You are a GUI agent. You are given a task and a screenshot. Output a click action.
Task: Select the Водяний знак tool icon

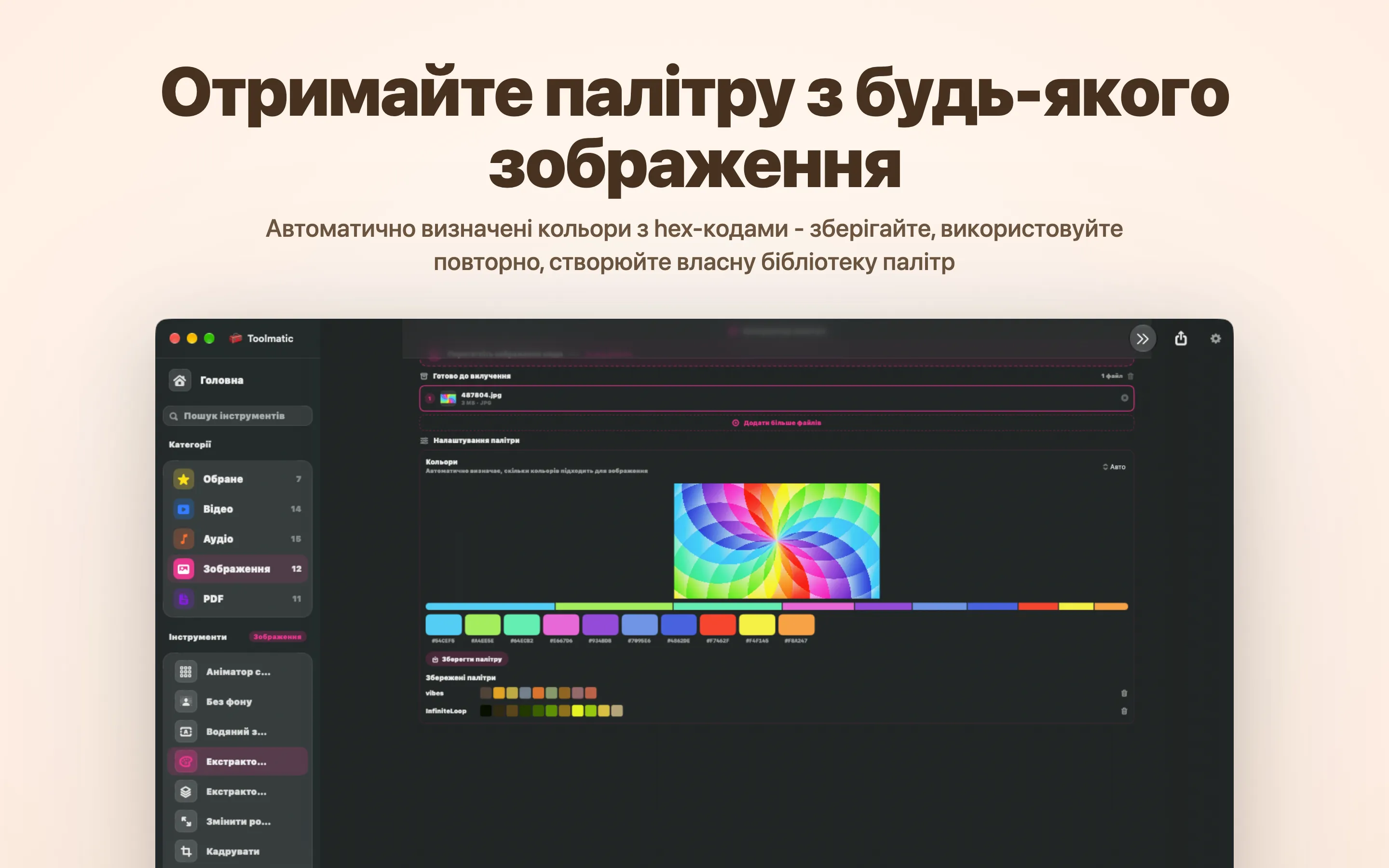tap(186, 732)
